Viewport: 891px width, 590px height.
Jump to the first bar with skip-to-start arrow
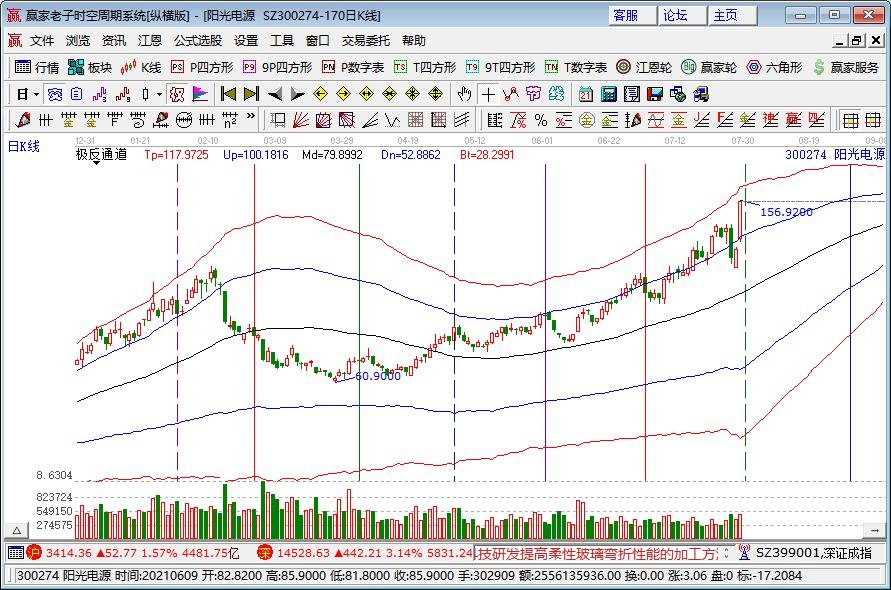228,94
